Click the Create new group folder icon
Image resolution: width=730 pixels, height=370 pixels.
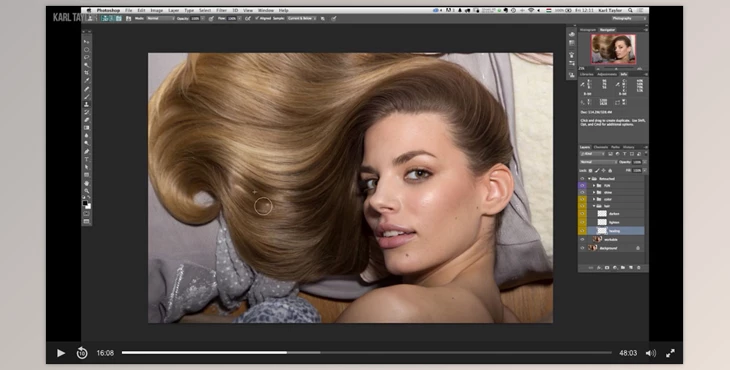tap(623, 268)
